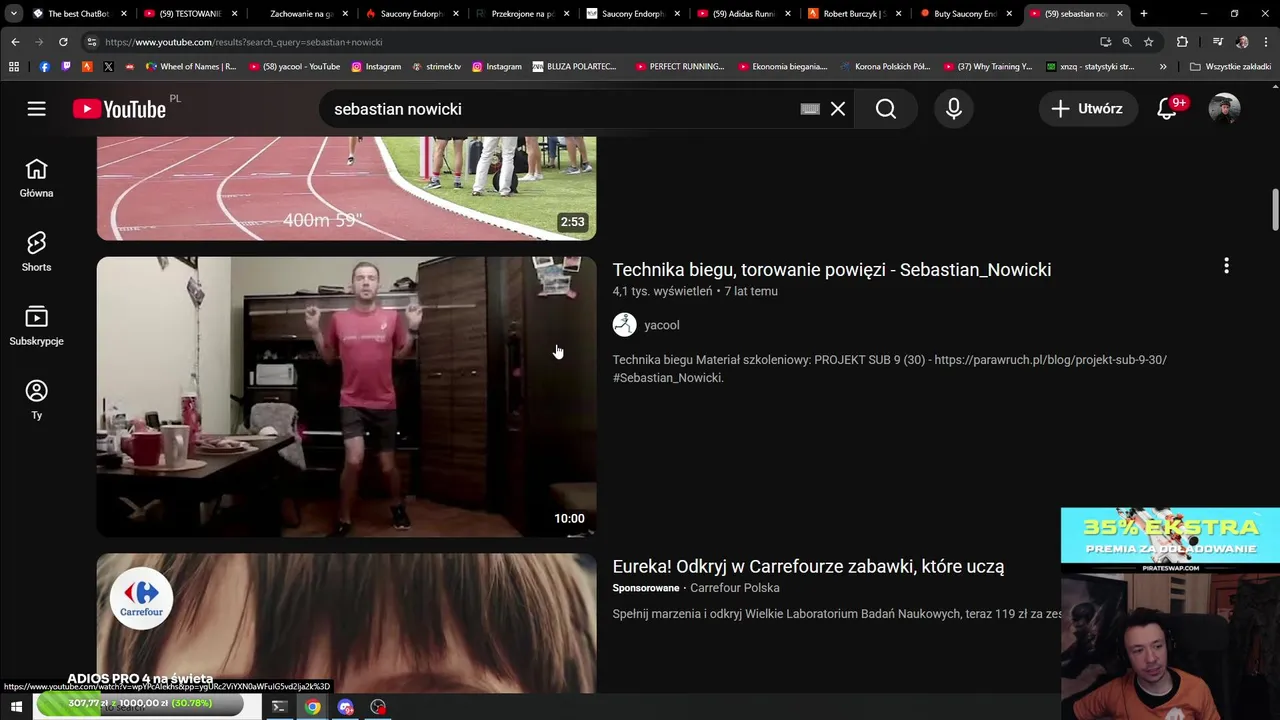Open the Ekonomia biegania bookmark

[x=782, y=67]
